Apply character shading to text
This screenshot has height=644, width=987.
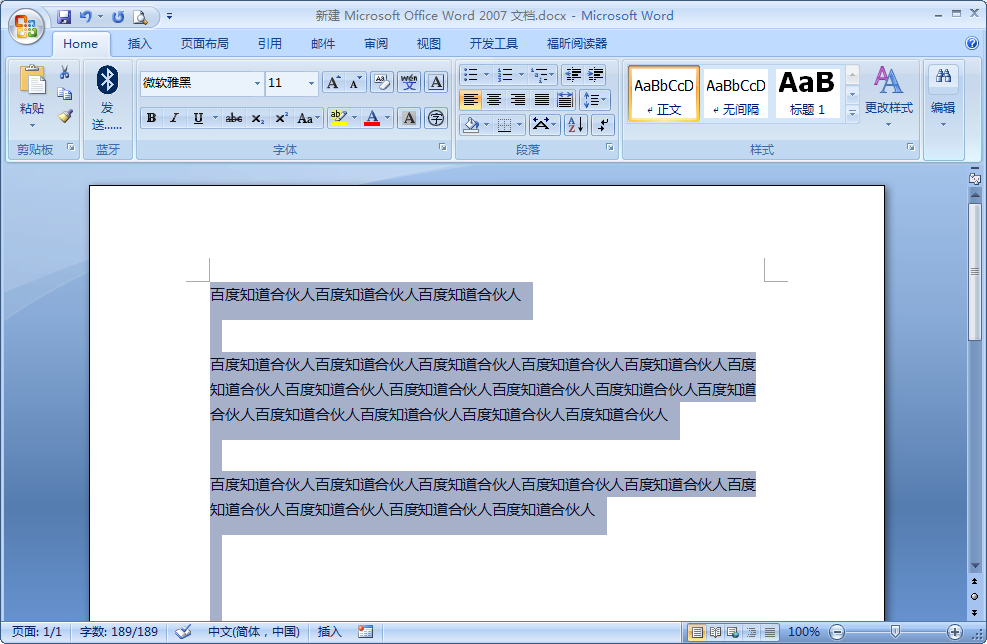(409, 118)
